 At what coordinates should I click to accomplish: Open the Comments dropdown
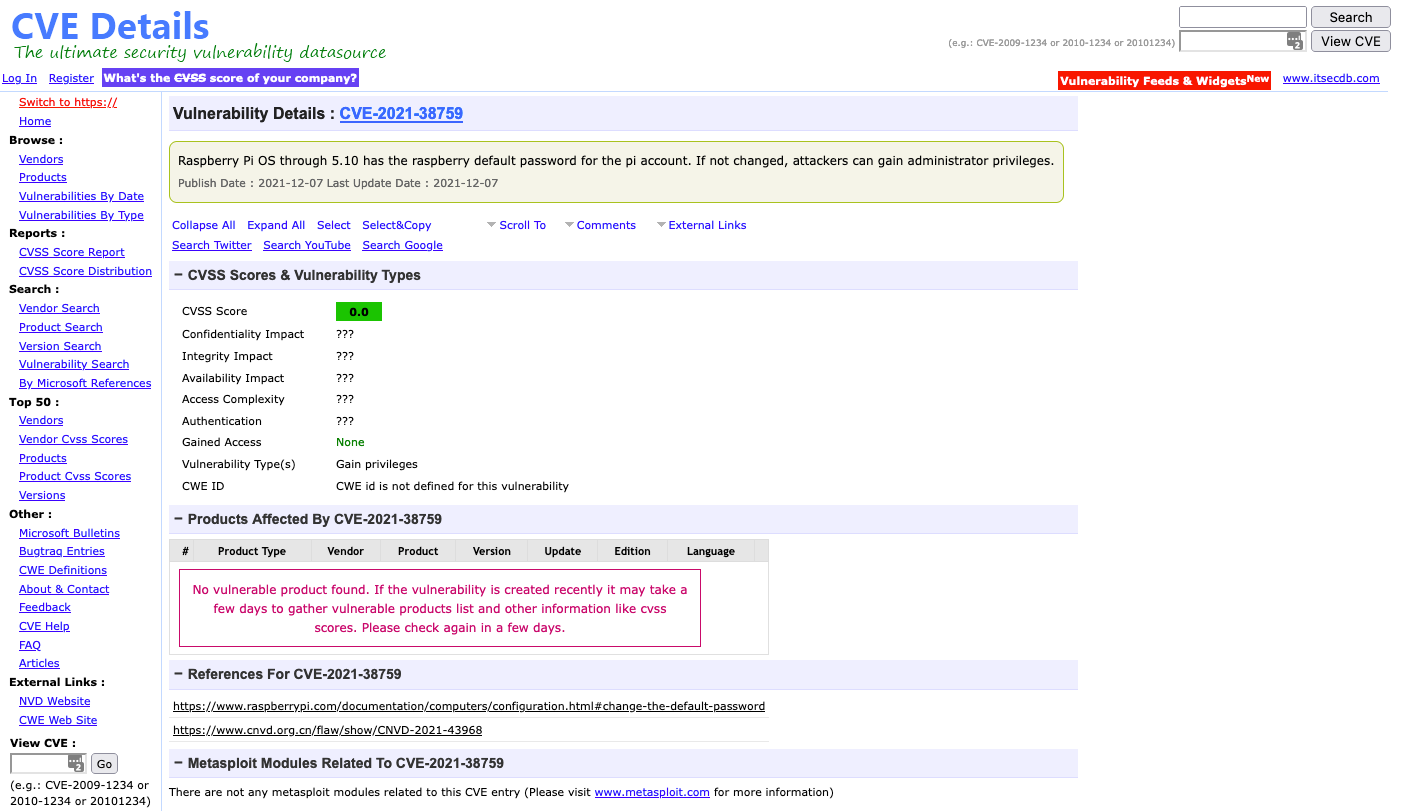tap(600, 225)
